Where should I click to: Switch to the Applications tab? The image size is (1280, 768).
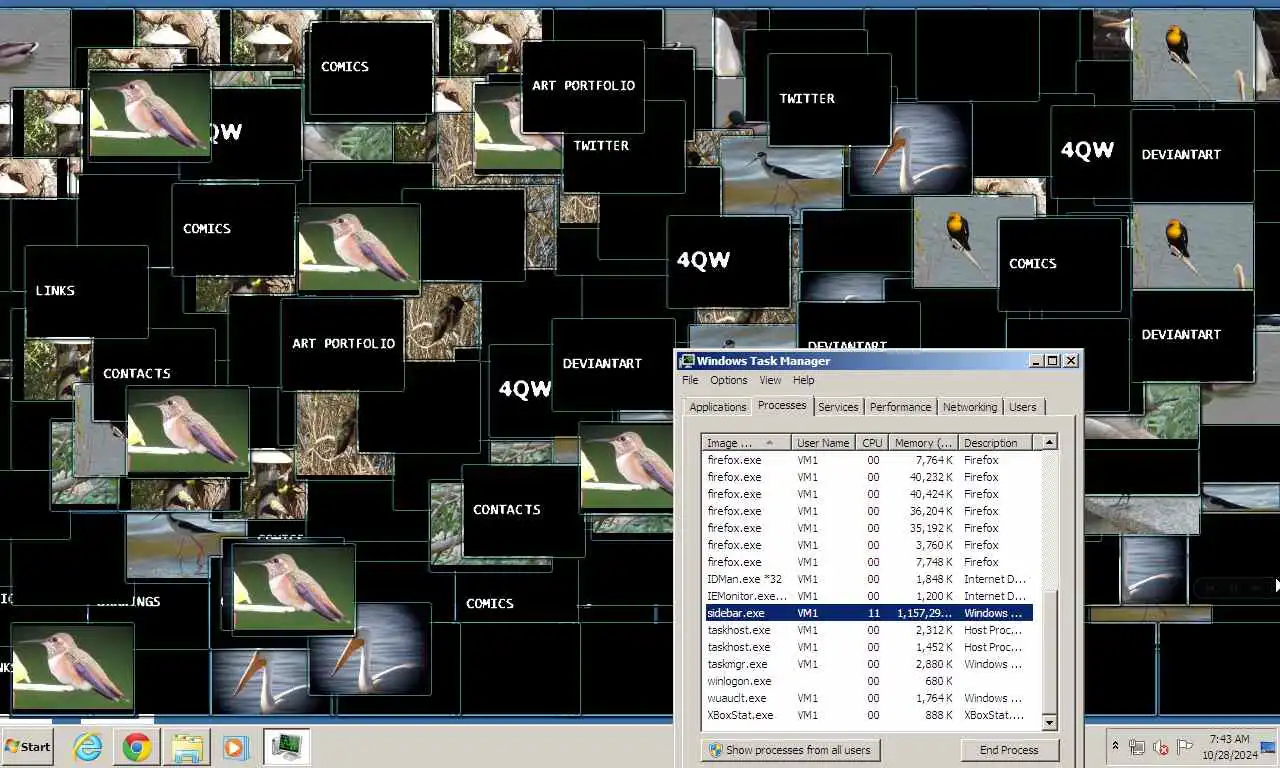point(718,407)
